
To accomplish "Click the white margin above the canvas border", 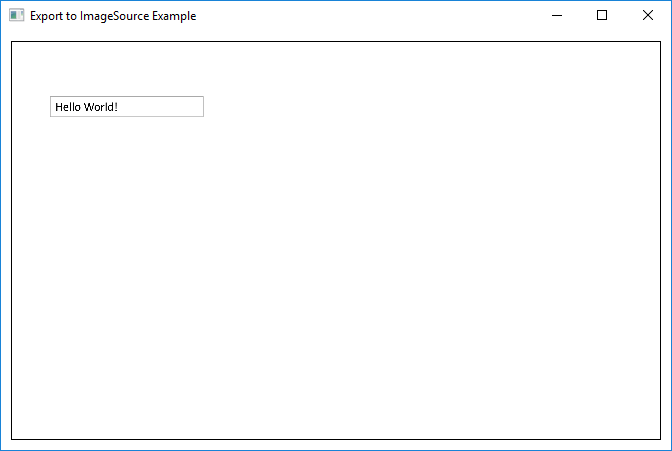I will (x=336, y=36).
